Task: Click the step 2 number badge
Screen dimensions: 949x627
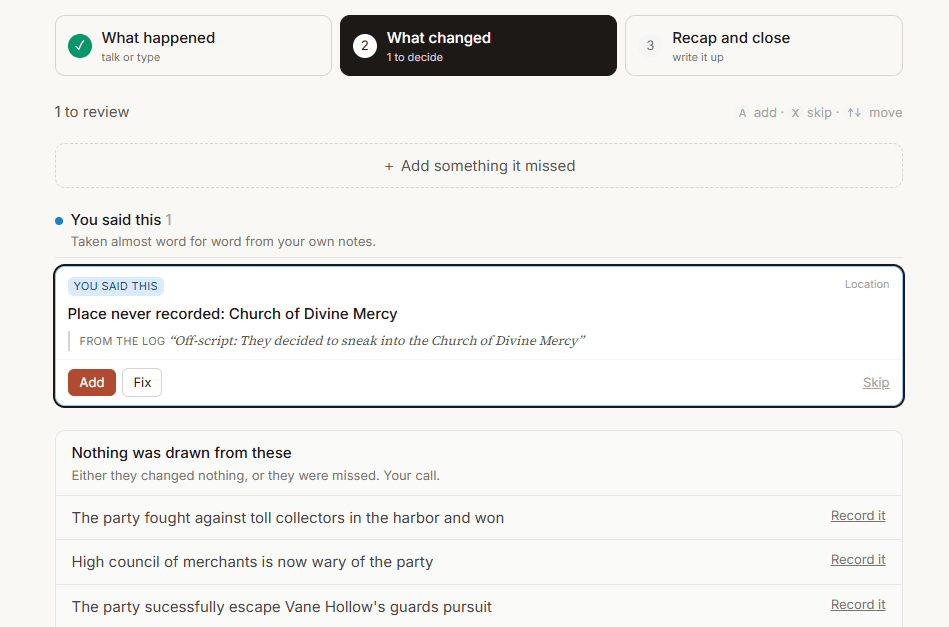Action: tap(365, 46)
